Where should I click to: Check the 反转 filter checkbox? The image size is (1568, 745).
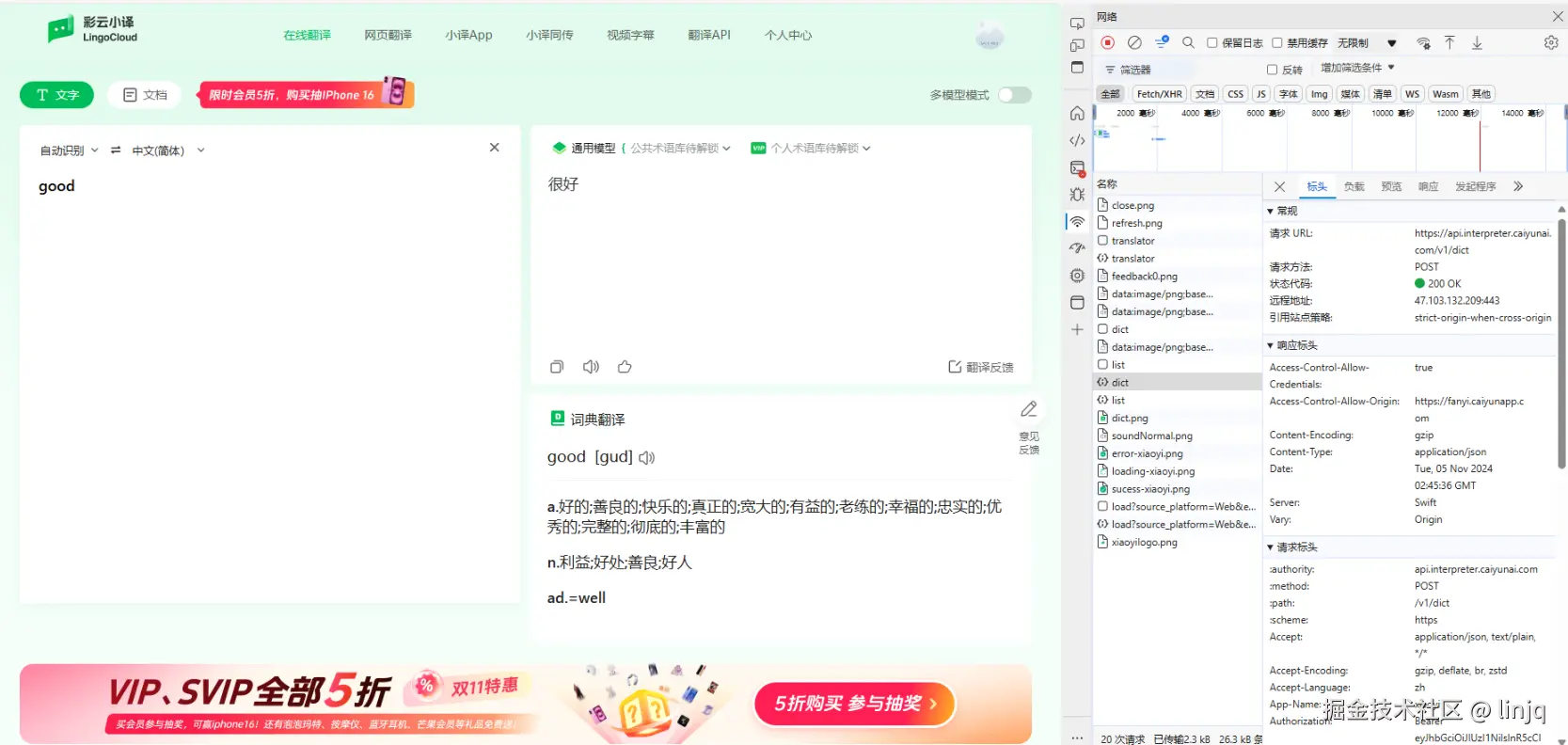(1272, 70)
